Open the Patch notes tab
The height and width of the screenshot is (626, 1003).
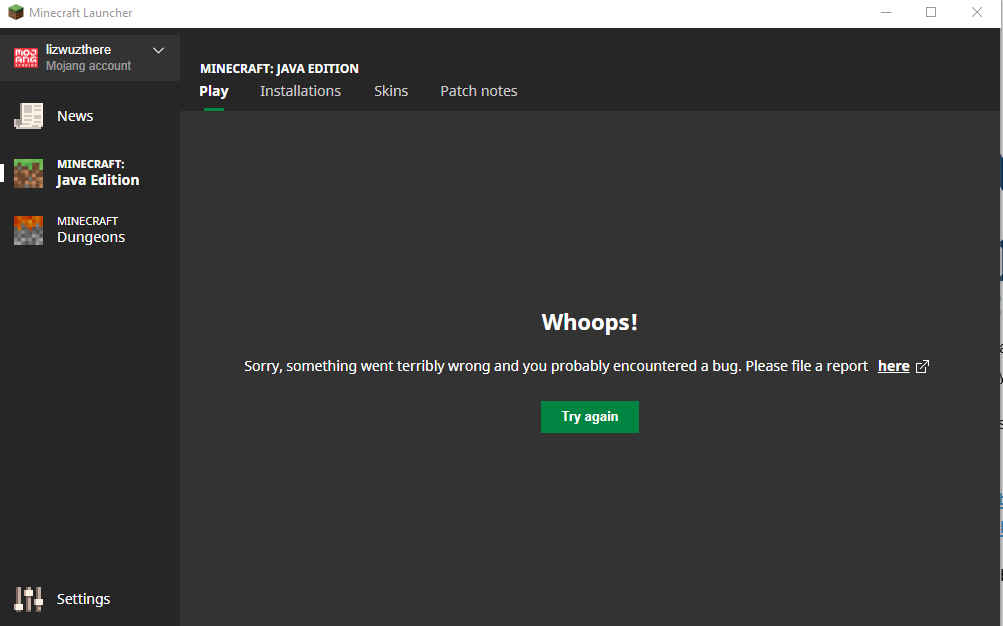(478, 91)
